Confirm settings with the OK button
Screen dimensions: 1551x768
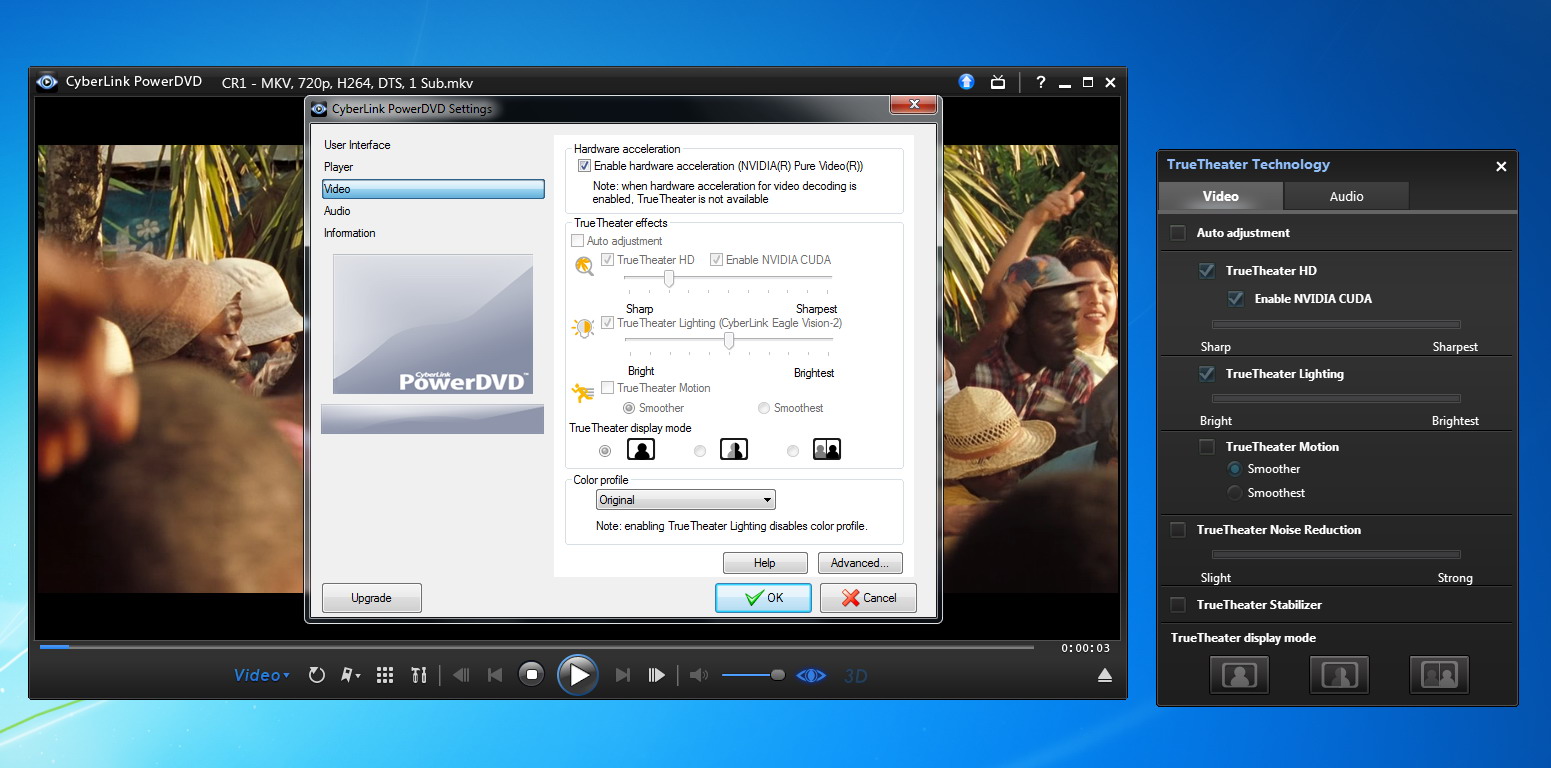click(763, 598)
